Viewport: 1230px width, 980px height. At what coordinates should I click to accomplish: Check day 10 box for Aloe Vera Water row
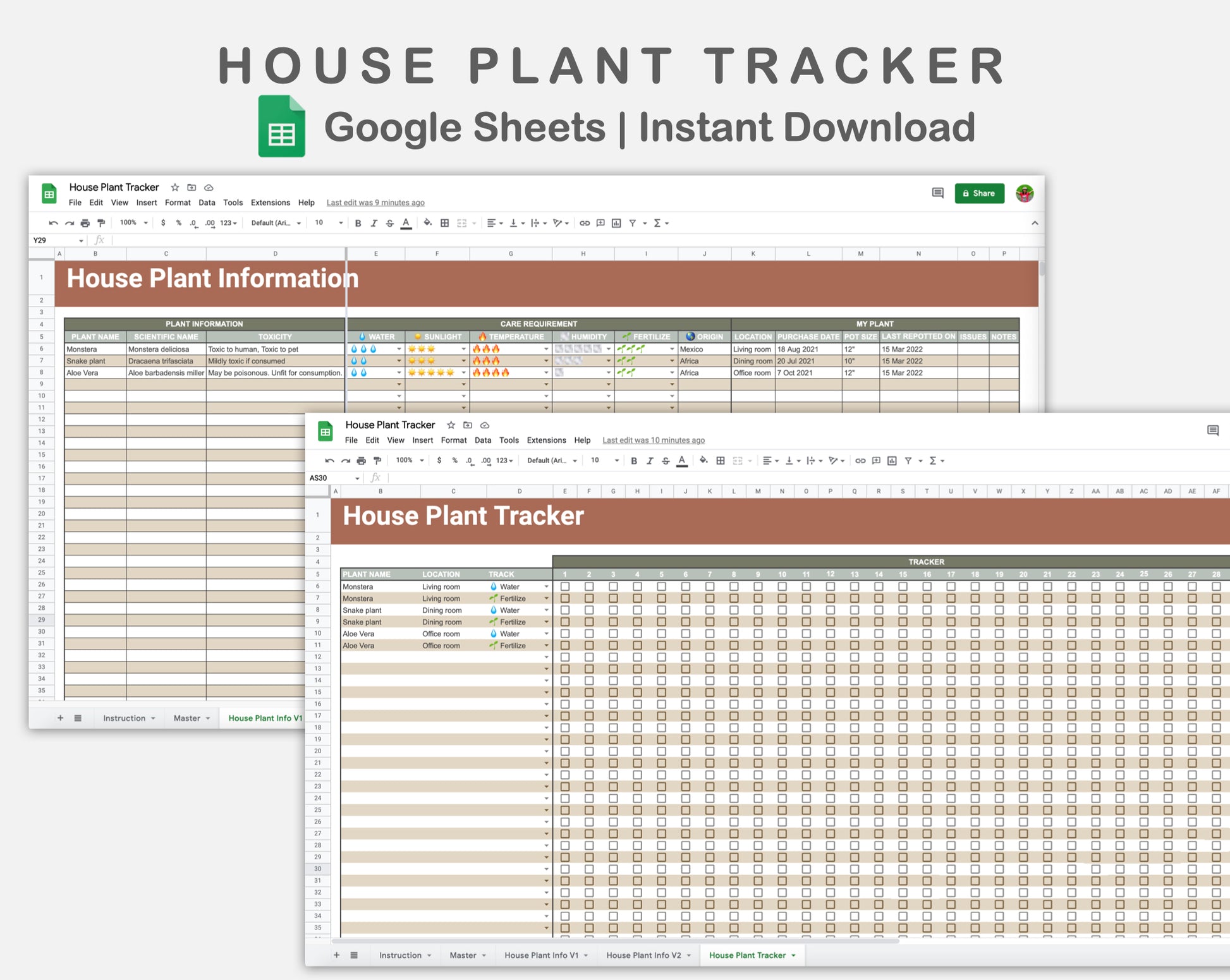(782, 634)
